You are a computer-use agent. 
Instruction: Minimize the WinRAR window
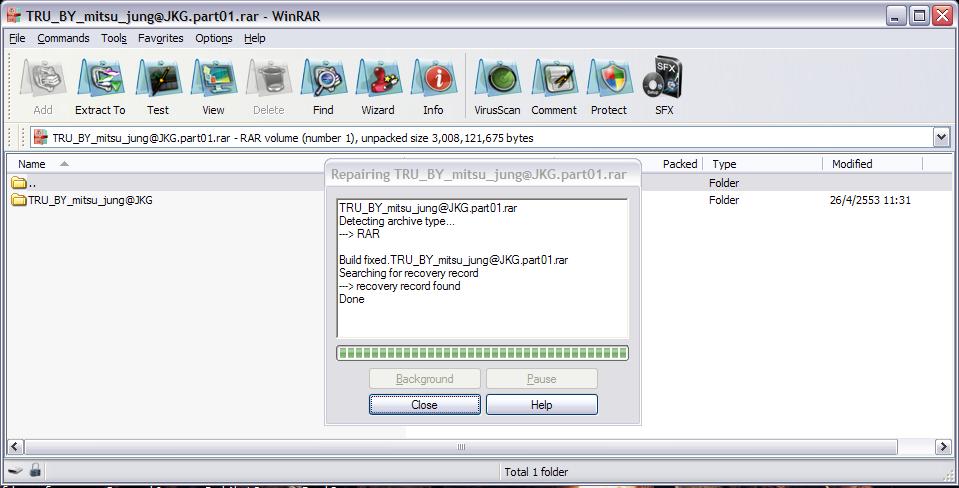897,16
